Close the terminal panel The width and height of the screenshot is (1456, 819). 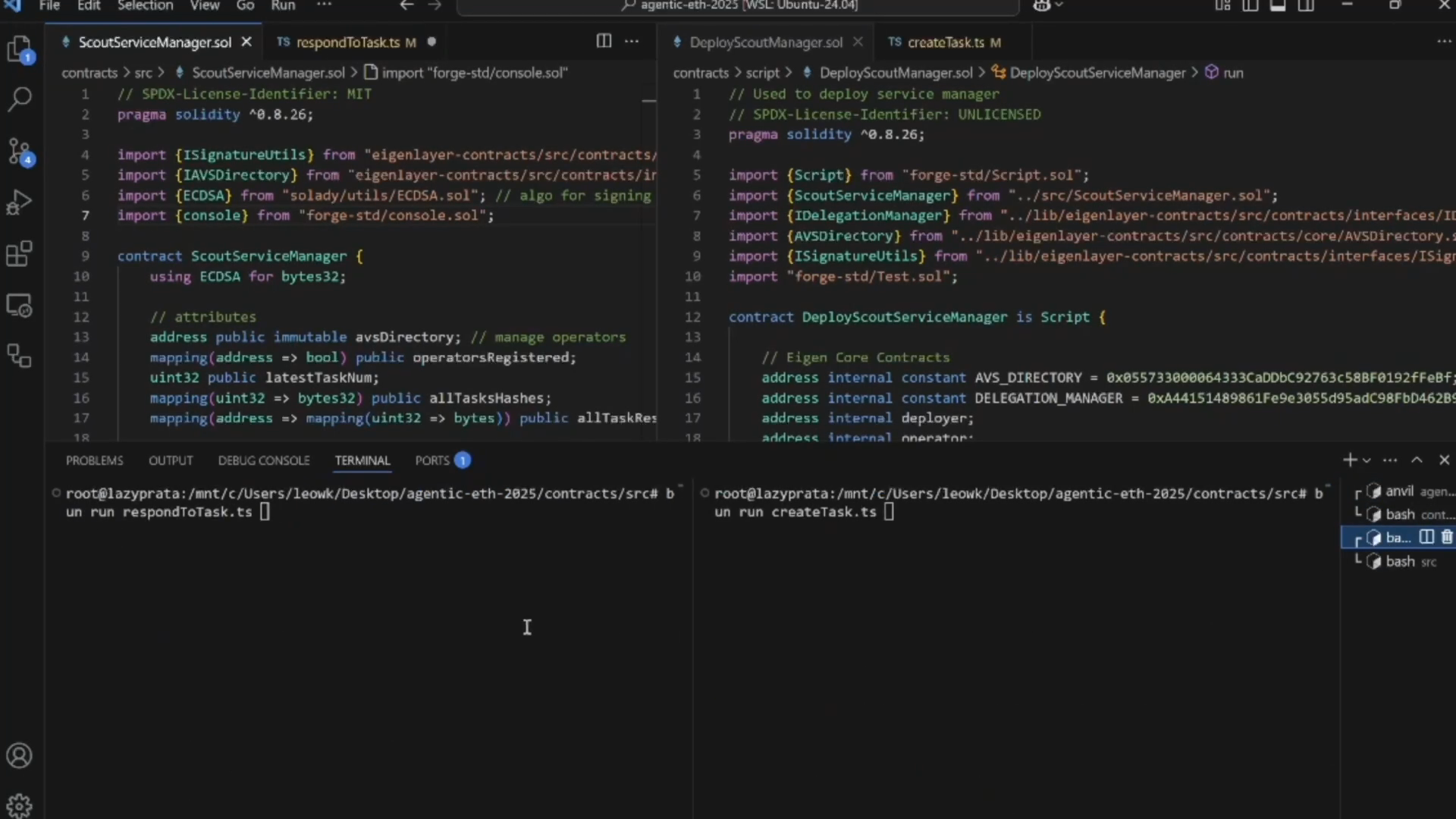pos(1445,460)
